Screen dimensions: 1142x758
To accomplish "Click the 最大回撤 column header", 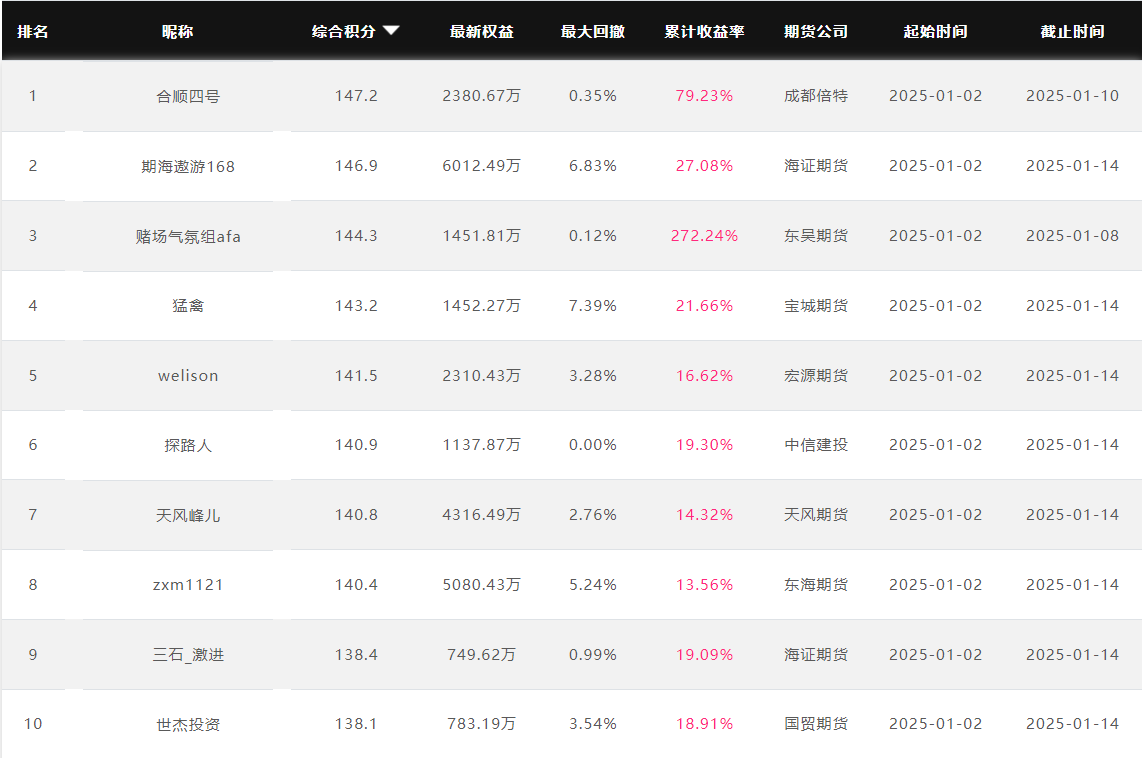I will click(x=593, y=31).
